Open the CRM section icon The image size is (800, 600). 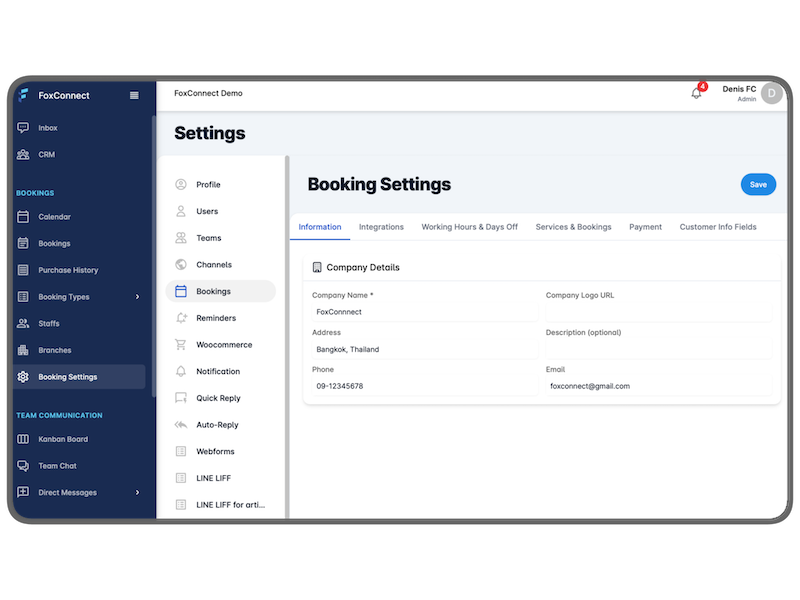point(23,155)
